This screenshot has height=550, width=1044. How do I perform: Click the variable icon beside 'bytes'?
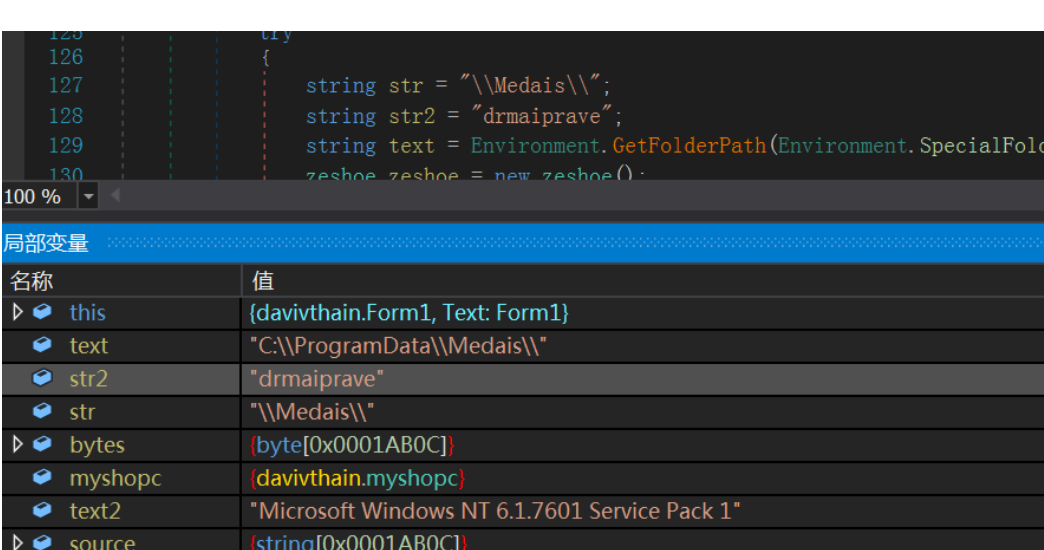pos(43,444)
